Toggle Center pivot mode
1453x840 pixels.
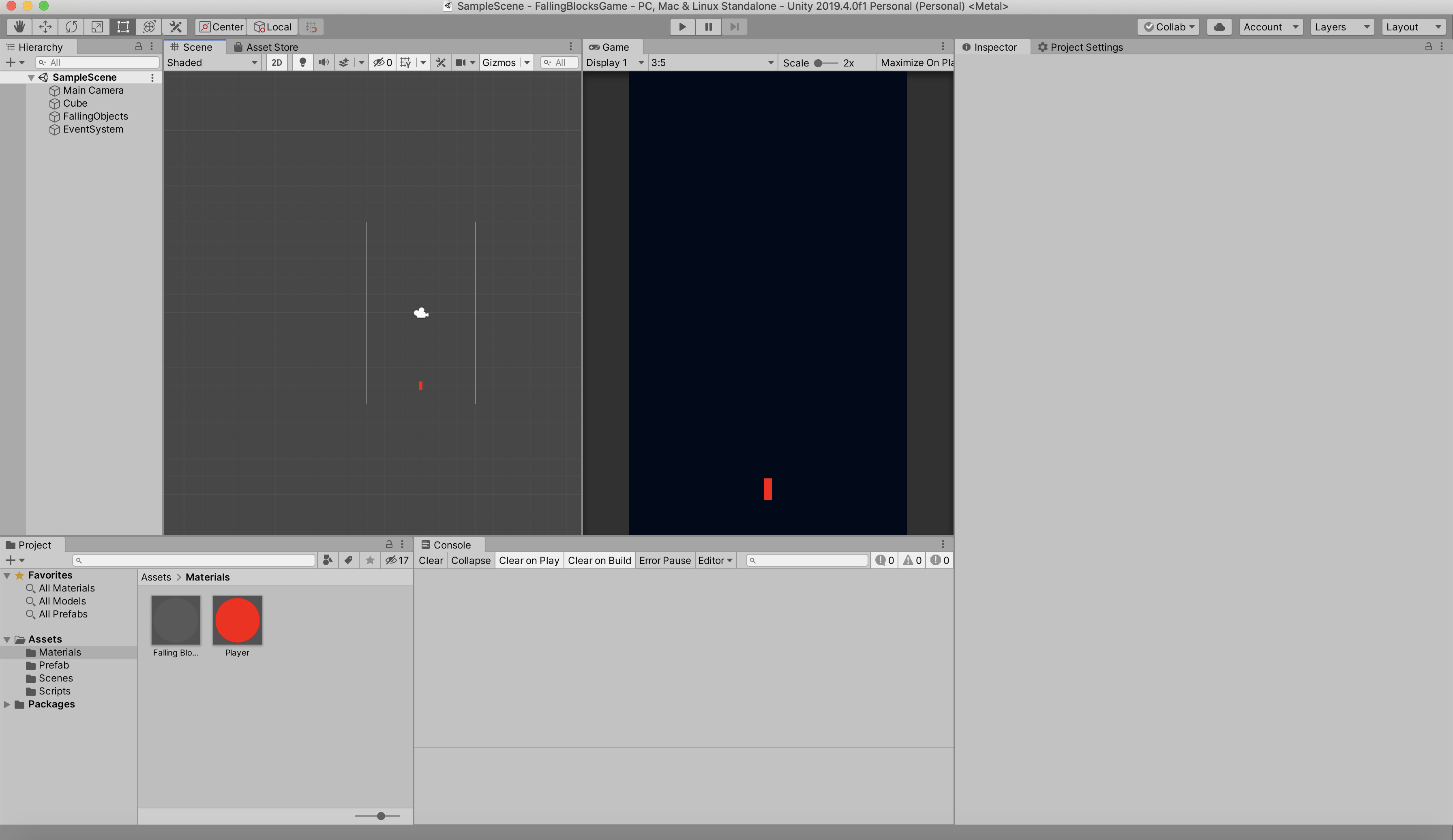click(x=220, y=26)
